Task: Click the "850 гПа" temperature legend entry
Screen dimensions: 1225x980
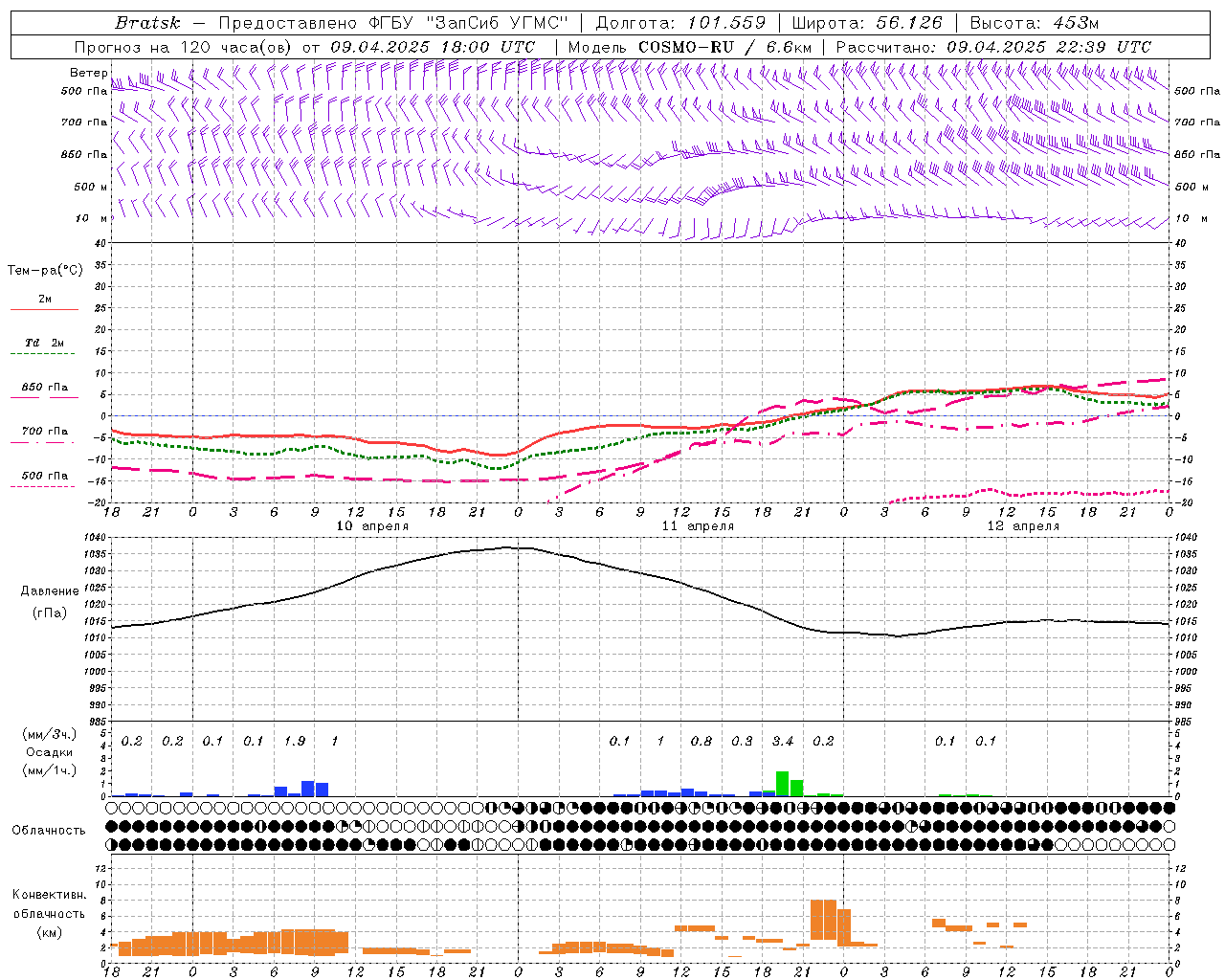Action: (x=45, y=388)
